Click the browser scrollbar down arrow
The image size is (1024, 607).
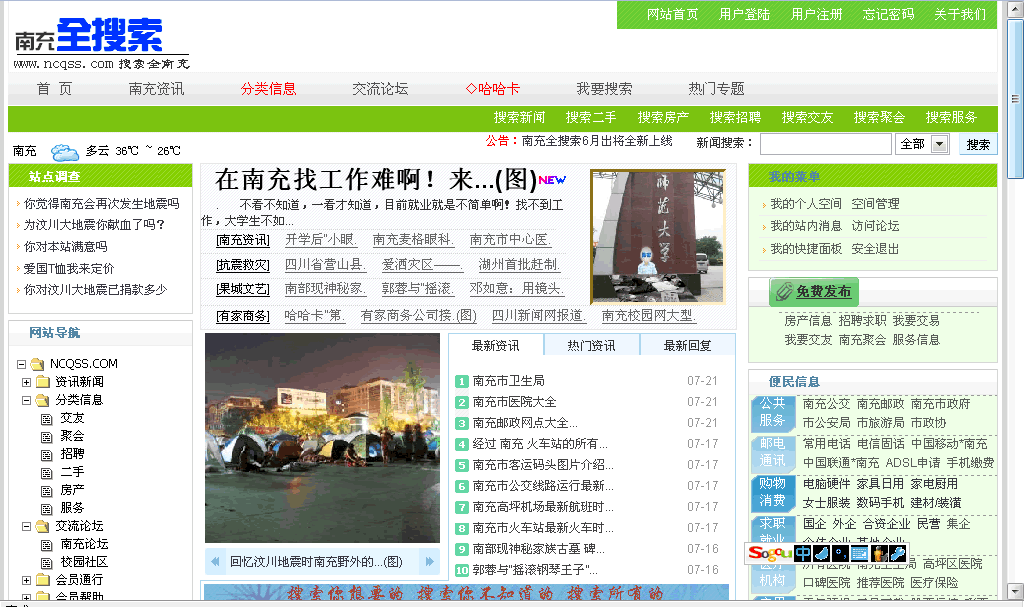point(1015,591)
